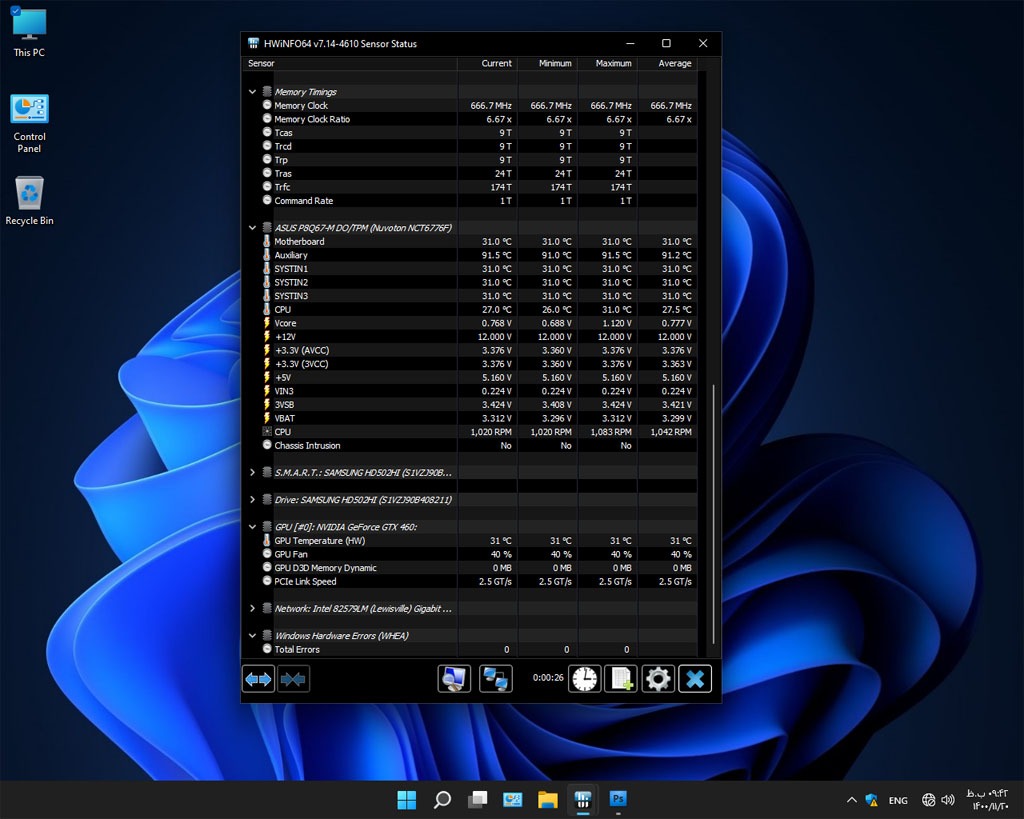
Task: Click the blue X close sensors icon
Action: pos(694,679)
